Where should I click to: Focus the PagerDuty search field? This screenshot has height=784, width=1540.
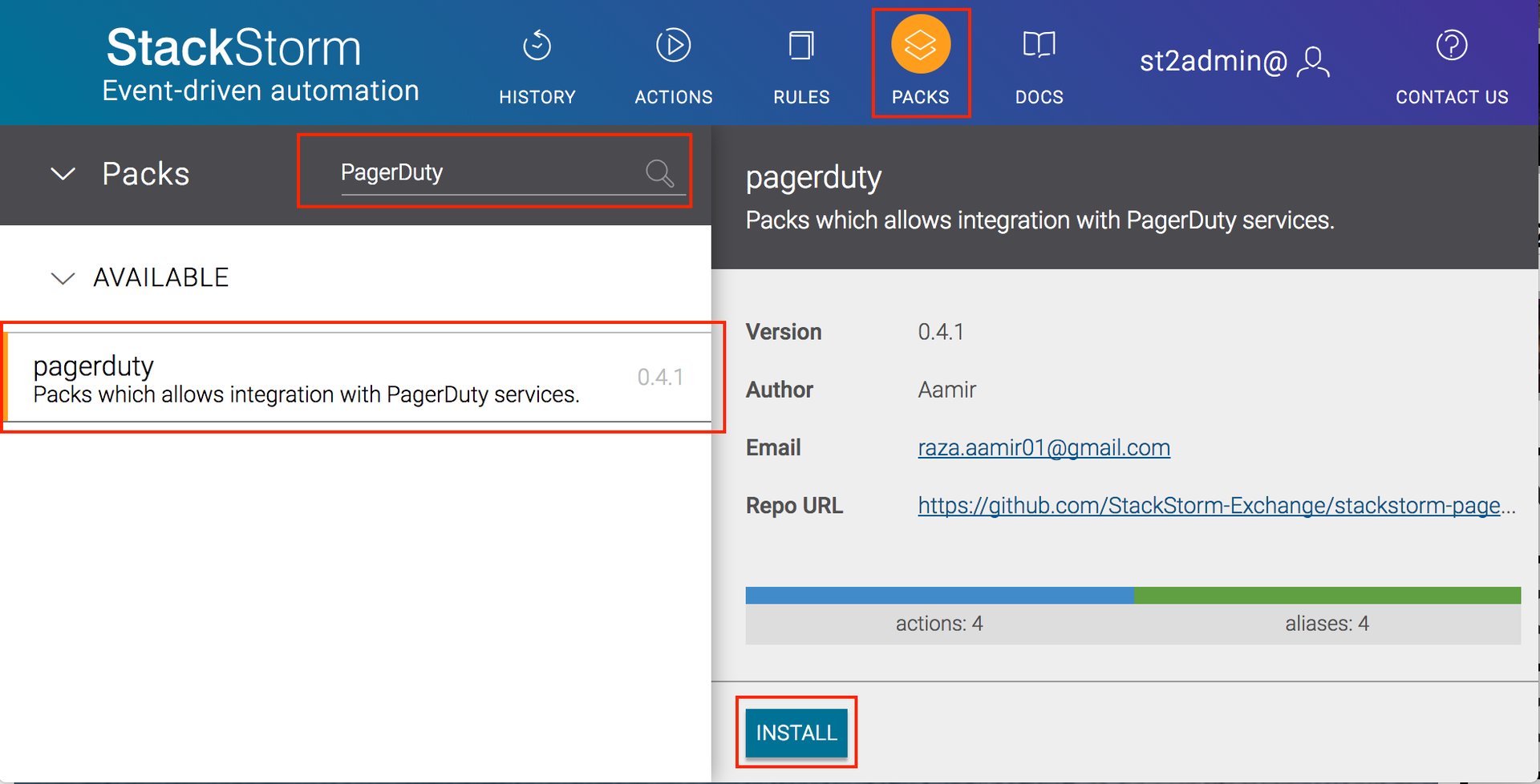481,172
